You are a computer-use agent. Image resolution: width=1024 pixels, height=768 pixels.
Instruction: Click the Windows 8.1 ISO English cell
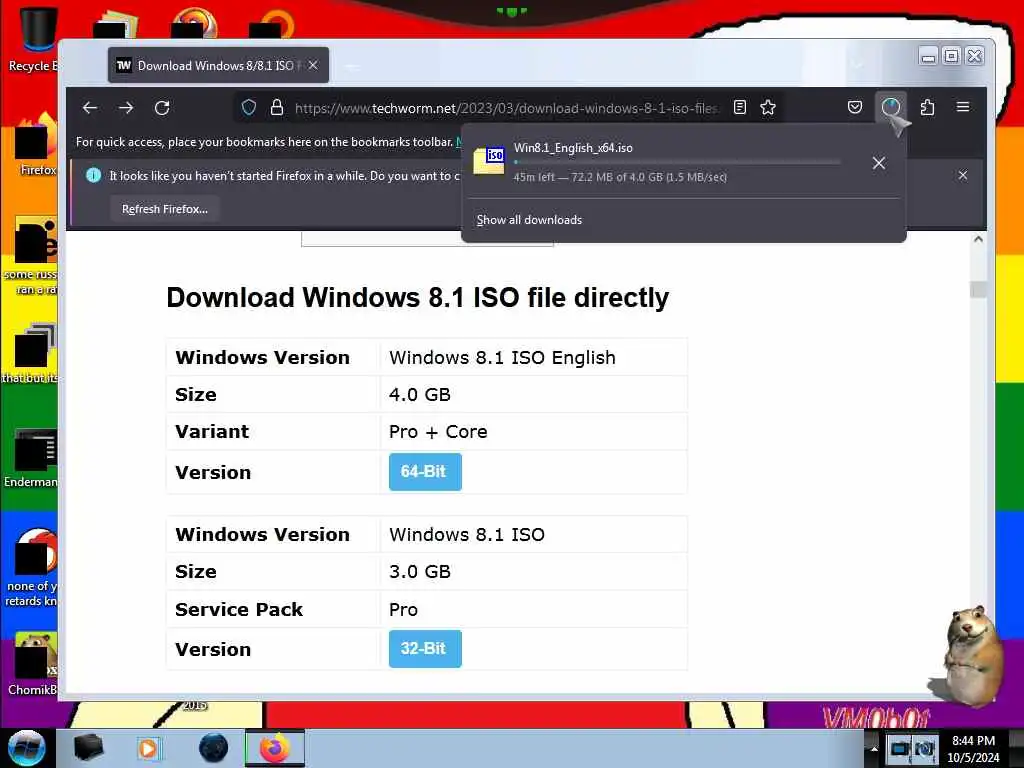pos(534,357)
